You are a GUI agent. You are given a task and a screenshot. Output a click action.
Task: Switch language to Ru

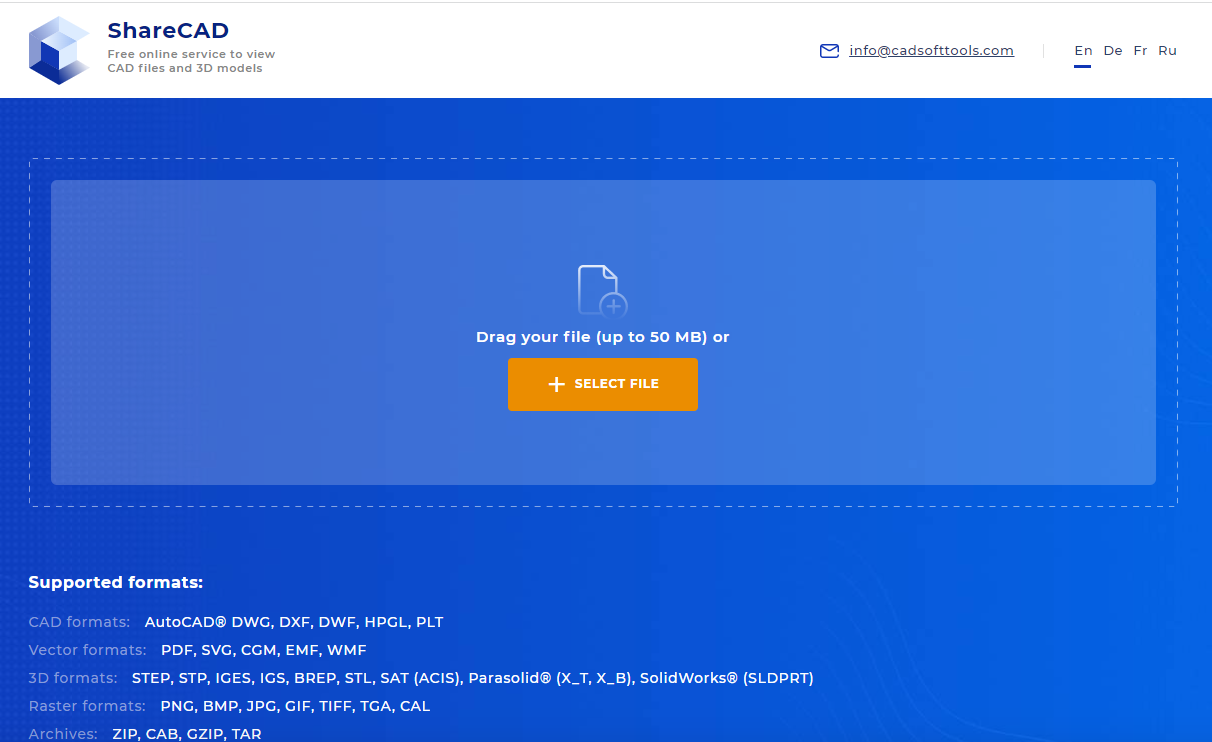pyautogui.click(x=1167, y=50)
